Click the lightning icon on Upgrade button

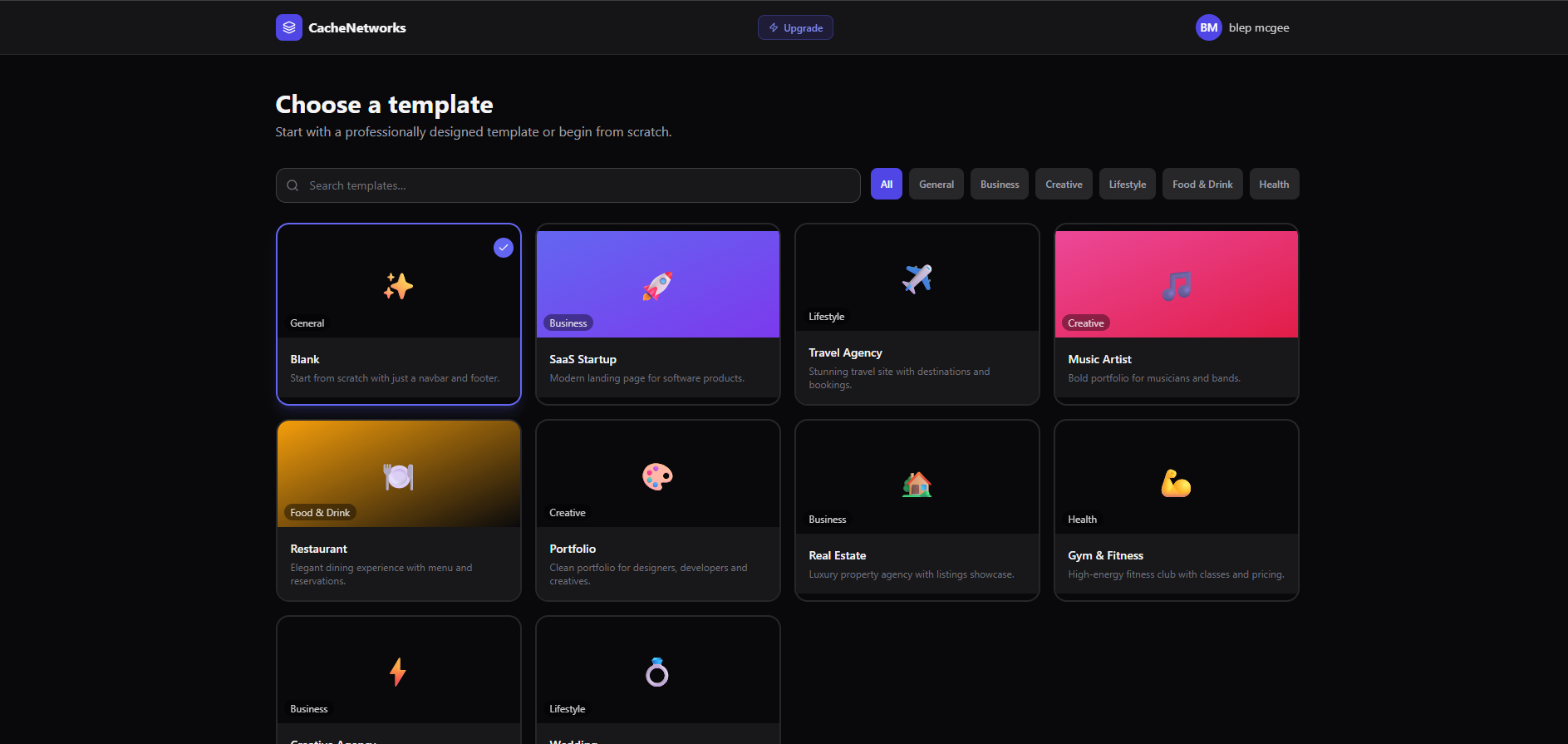(x=774, y=27)
